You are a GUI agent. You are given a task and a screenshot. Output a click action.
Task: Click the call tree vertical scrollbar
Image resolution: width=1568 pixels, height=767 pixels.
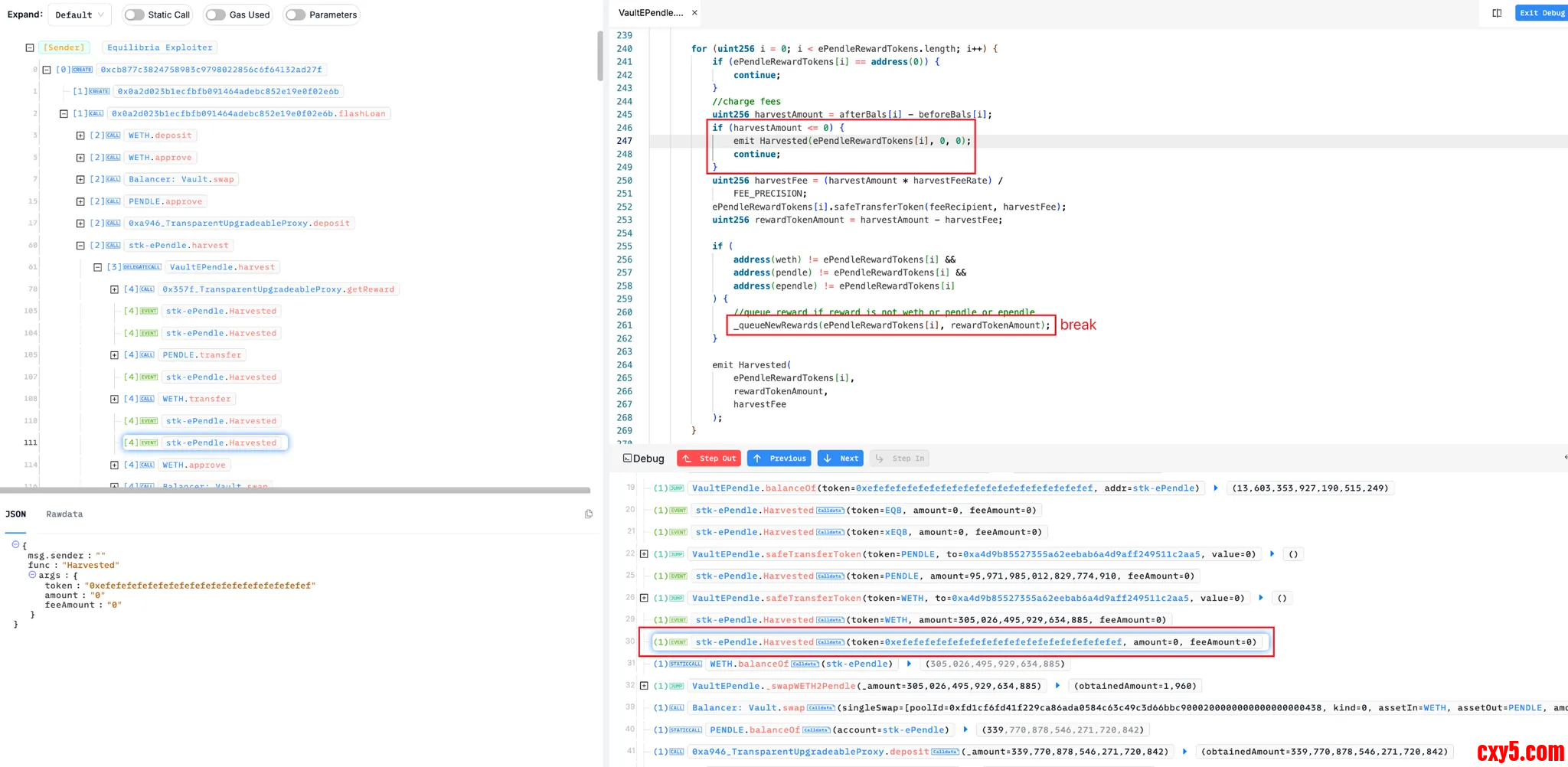(x=599, y=57)
